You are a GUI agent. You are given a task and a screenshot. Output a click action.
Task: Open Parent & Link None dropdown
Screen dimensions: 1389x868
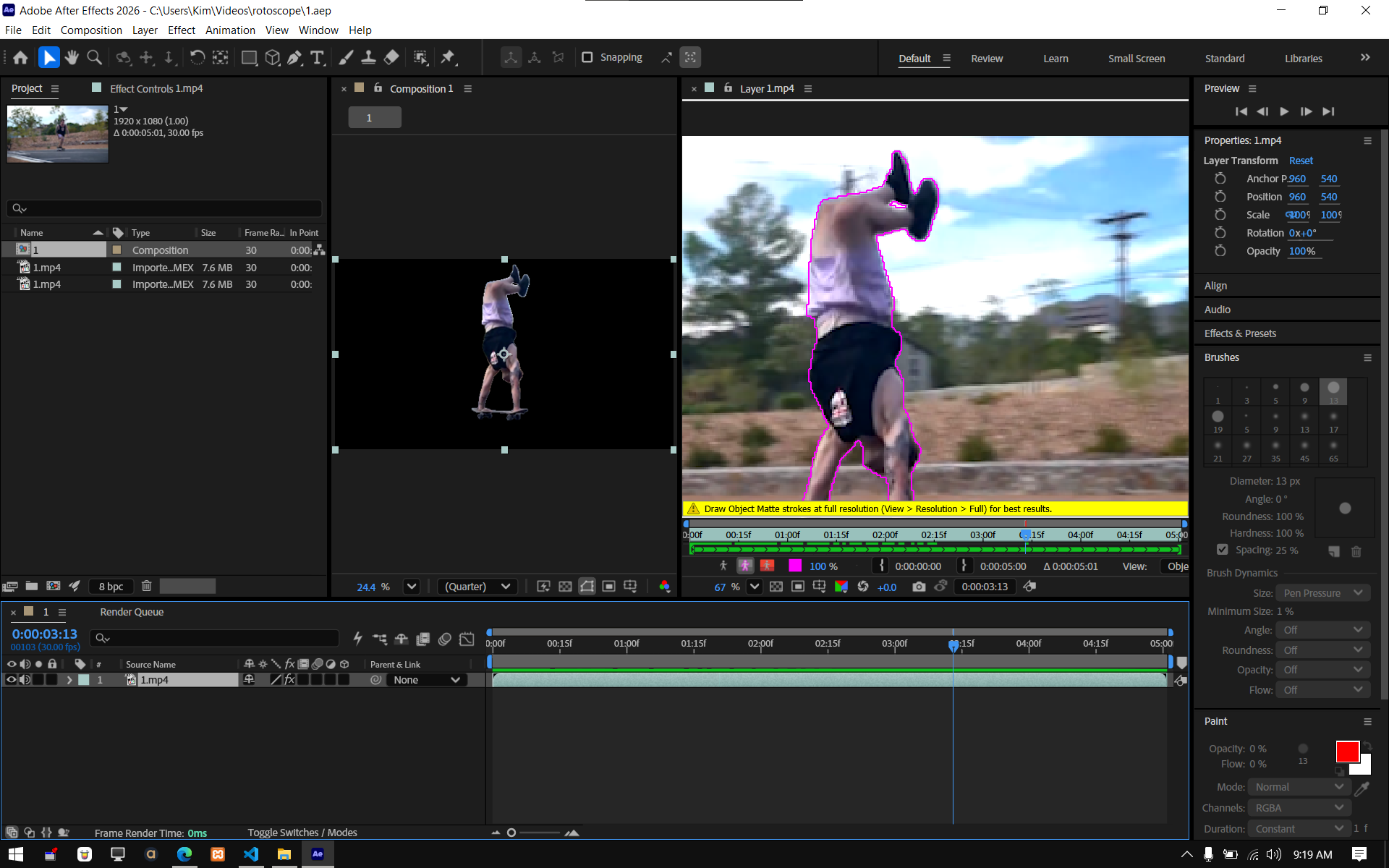coord(427,680)
